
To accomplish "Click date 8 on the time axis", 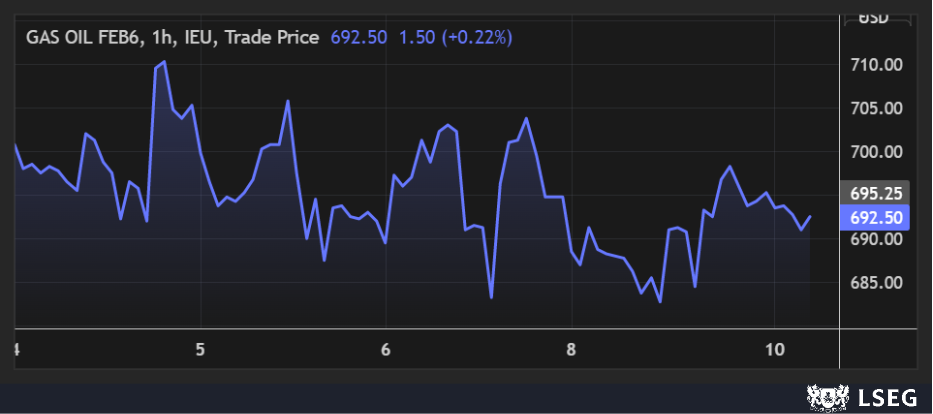I will [571, 350].
